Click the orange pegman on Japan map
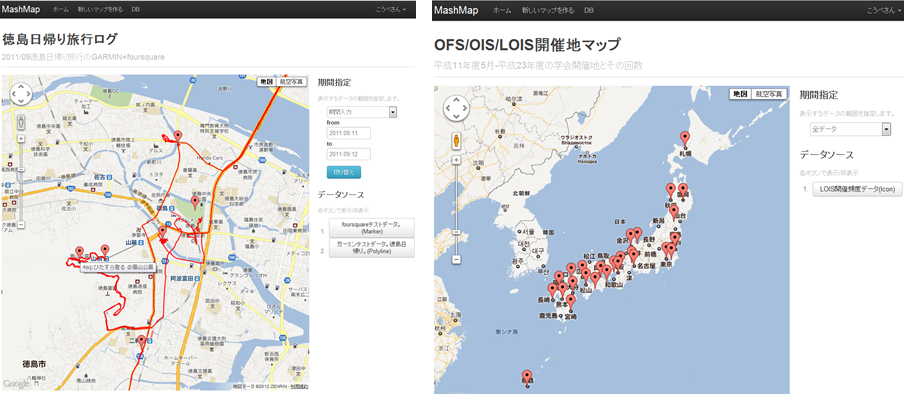The height and width of the screenshot is (398, 904). coord(457,140)
